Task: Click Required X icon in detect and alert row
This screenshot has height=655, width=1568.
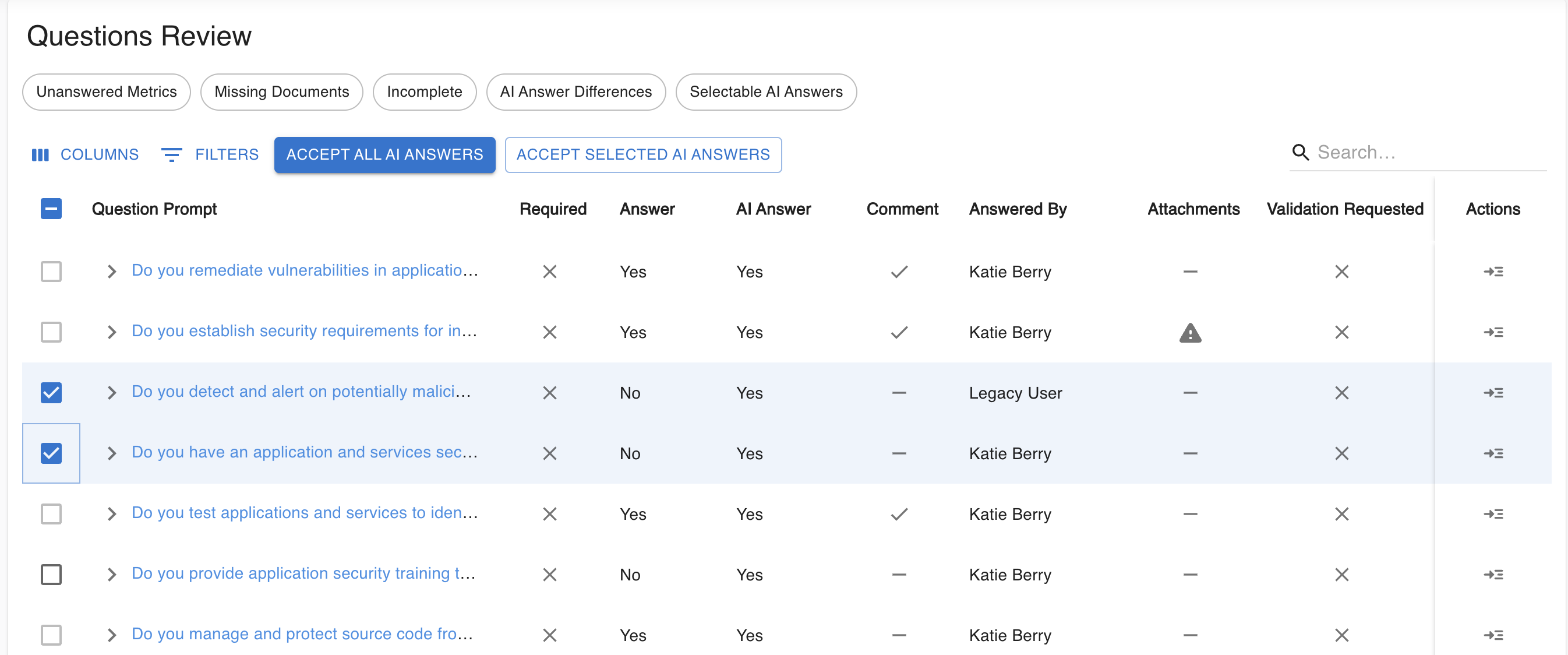Action: point(550,393)
